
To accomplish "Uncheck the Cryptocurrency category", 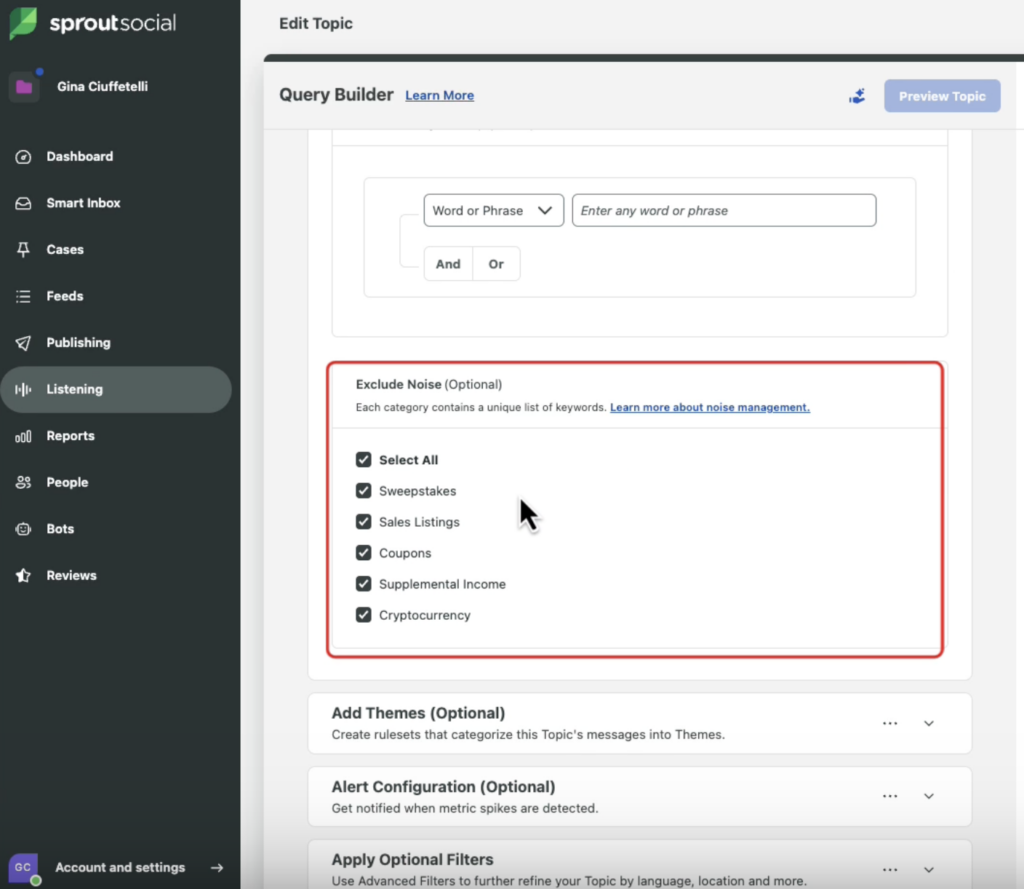I will click(x=364, y=614).
